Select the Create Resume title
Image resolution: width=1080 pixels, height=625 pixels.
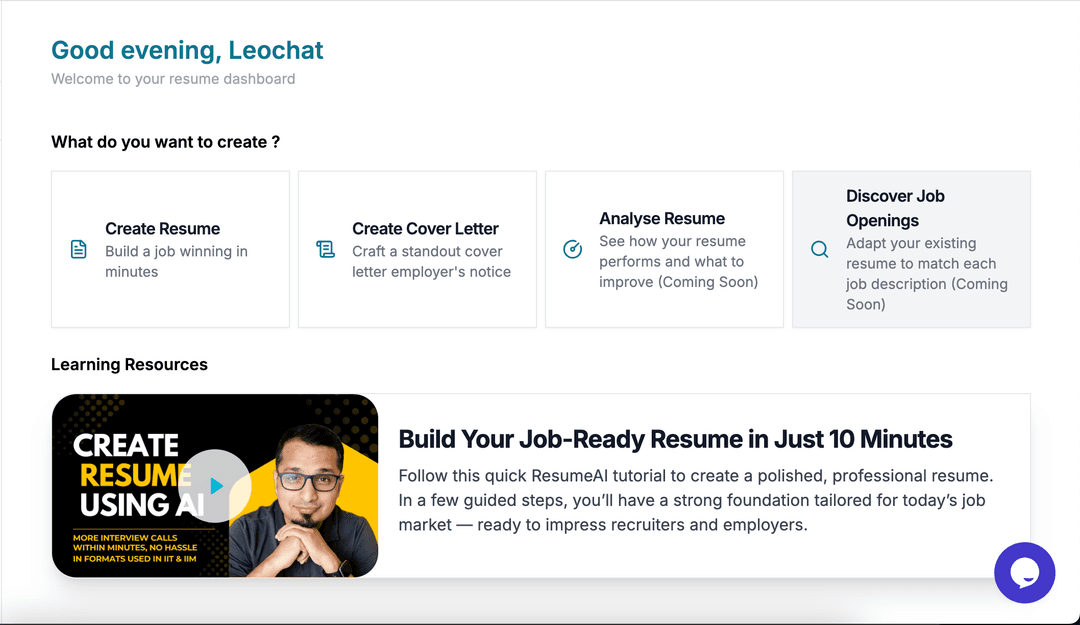click(x=162, y=228)
